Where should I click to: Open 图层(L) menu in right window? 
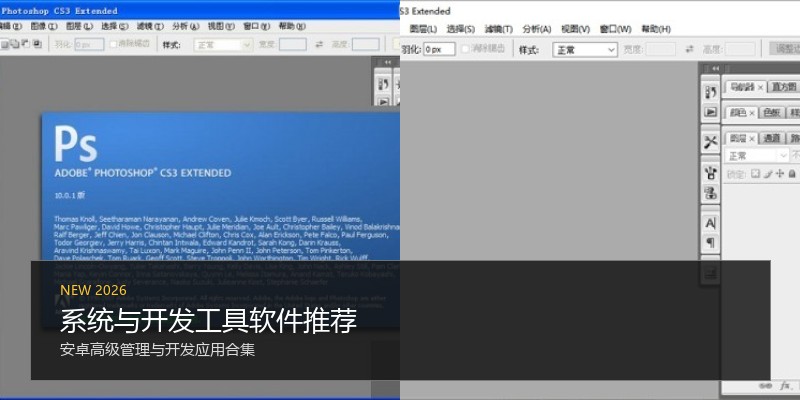coord(423,29)
